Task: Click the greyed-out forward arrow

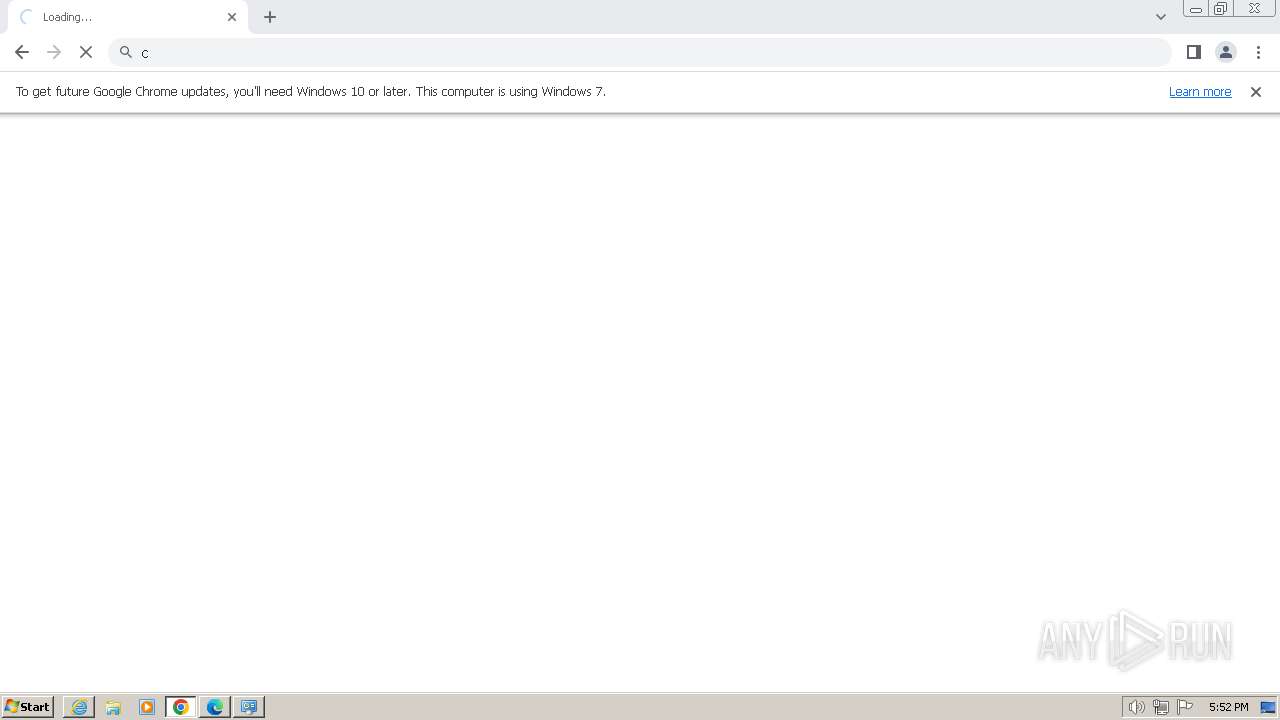Action: [54, 52]
